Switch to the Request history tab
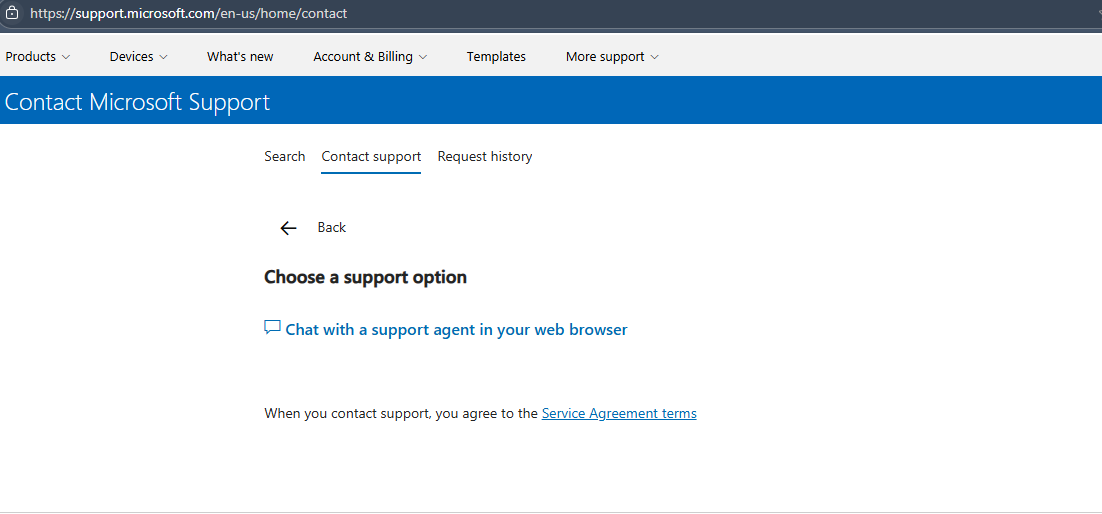This screenshot has width=1102, height=514. click(485, 156)
